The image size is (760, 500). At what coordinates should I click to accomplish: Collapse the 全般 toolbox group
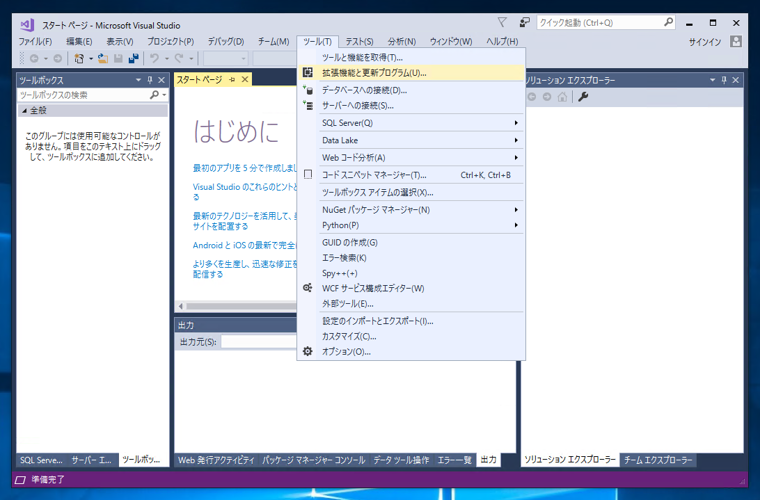[x=24, y=110]
